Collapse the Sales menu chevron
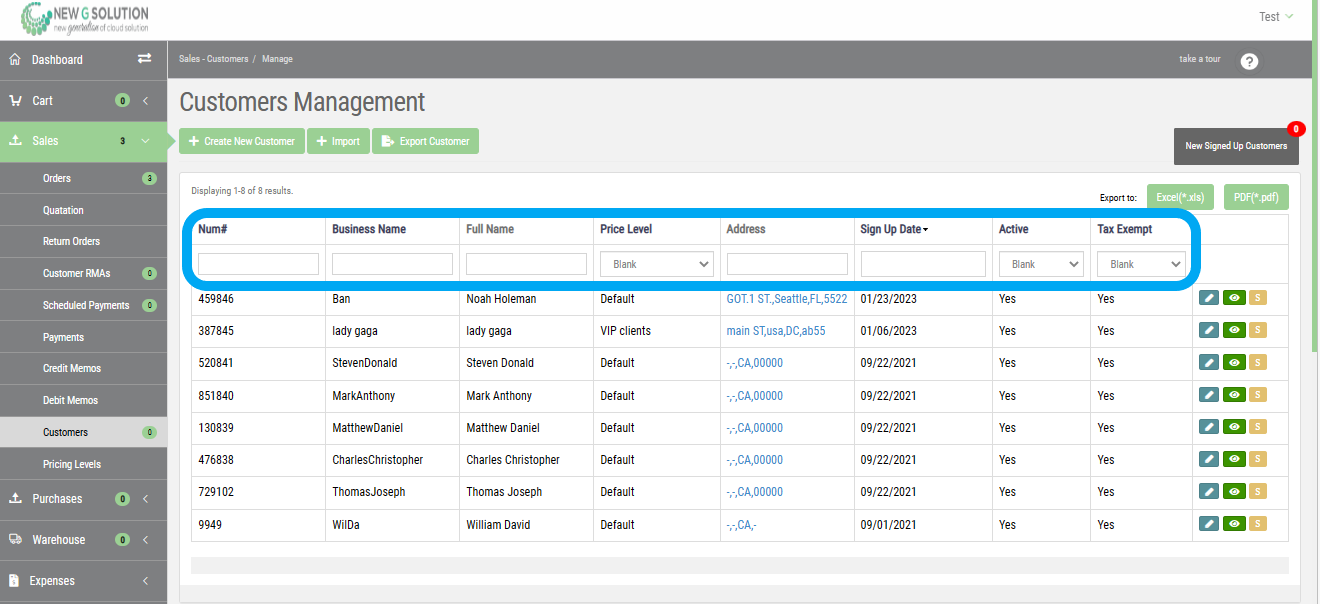This screenshot has height=604, width=1320. pos(145,140)
